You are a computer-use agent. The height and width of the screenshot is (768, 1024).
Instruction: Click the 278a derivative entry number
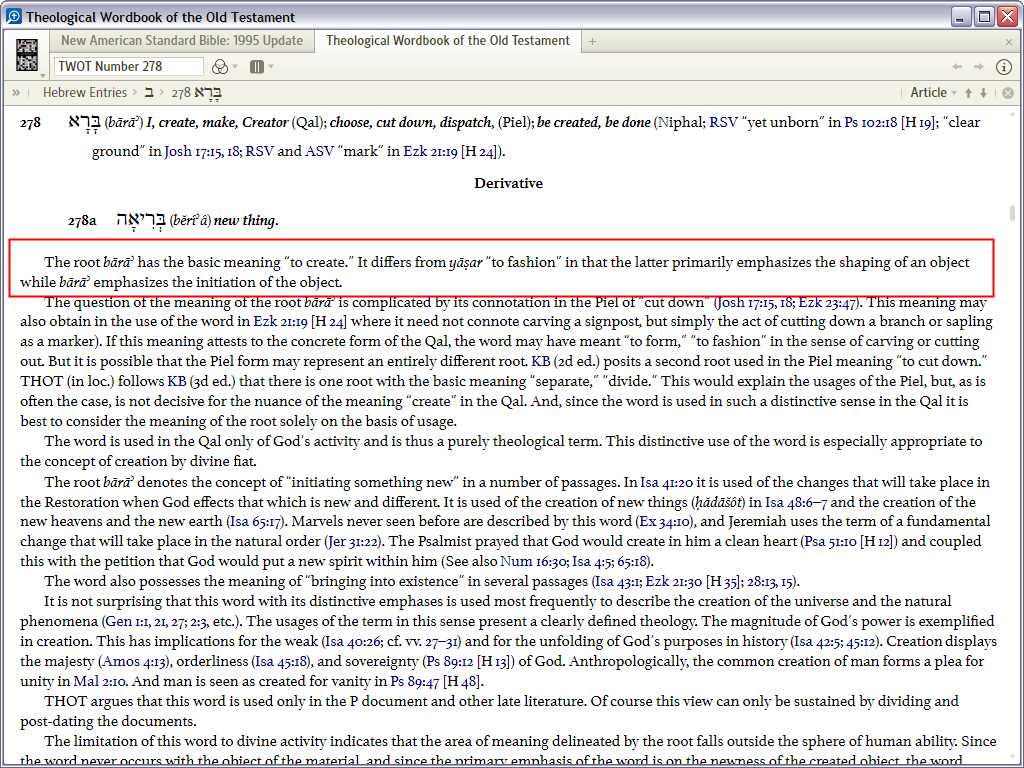(x=82, y=220)
